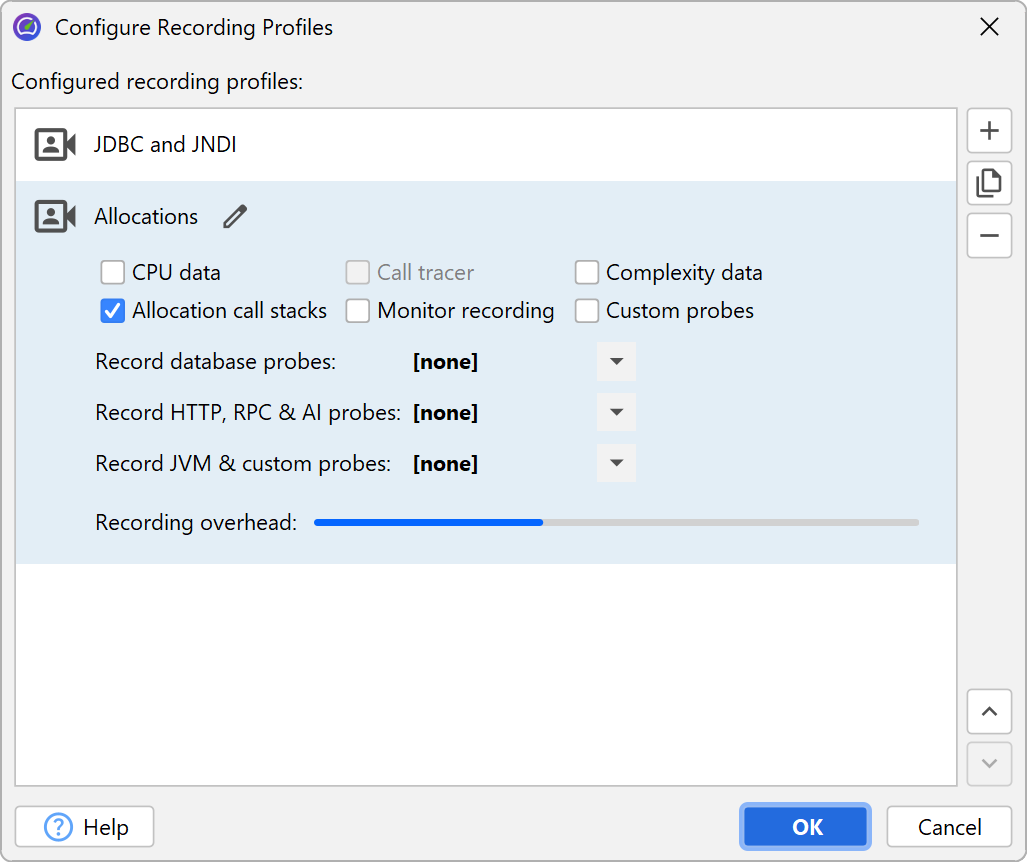
Task: Click the Cancel button
Action: pos(949,827)
